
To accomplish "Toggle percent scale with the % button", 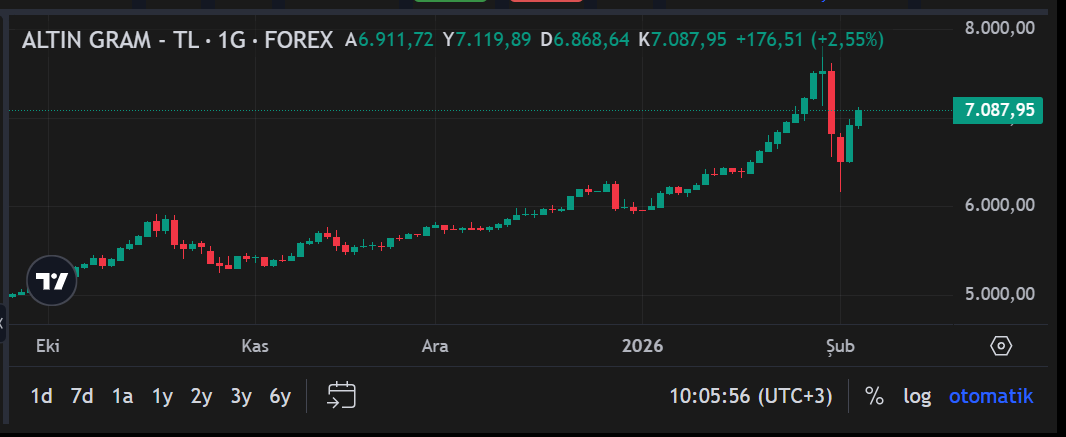I will pos(874,396).
